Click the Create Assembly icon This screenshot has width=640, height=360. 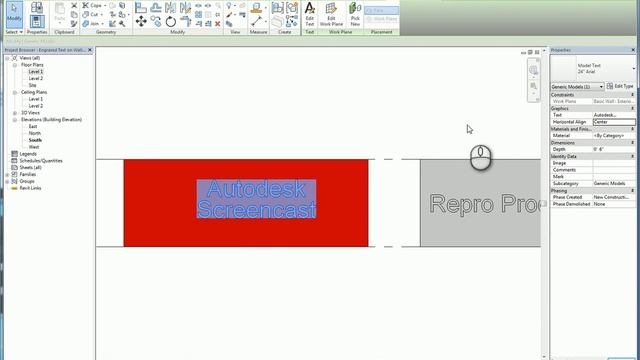click(x=278, y=7)
